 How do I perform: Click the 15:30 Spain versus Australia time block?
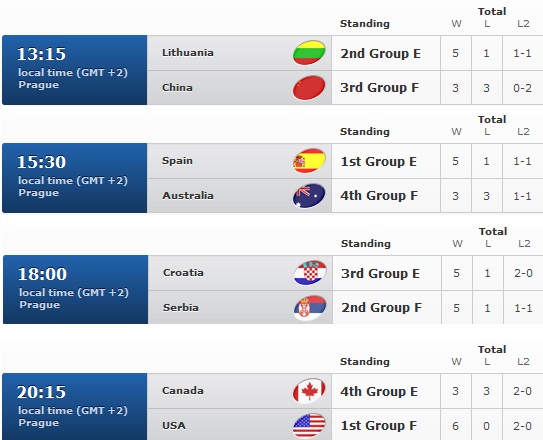(x=74, y=178)
